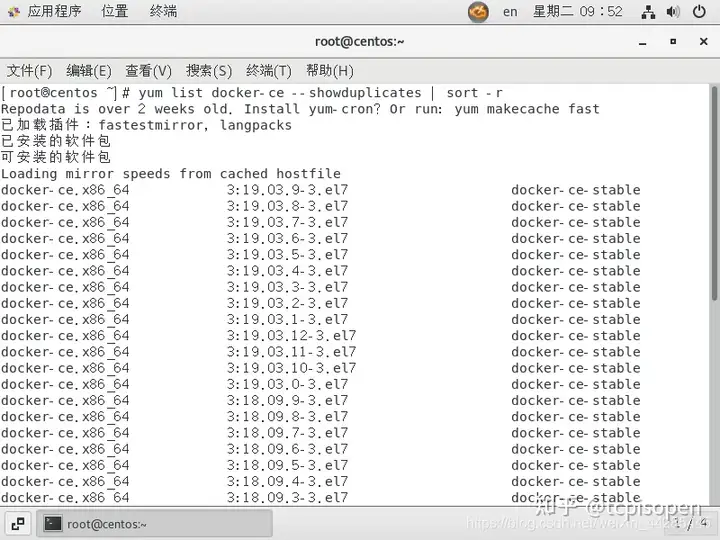Open the 搜索(S) menu

pyautogui.click(x=209, y=71)
